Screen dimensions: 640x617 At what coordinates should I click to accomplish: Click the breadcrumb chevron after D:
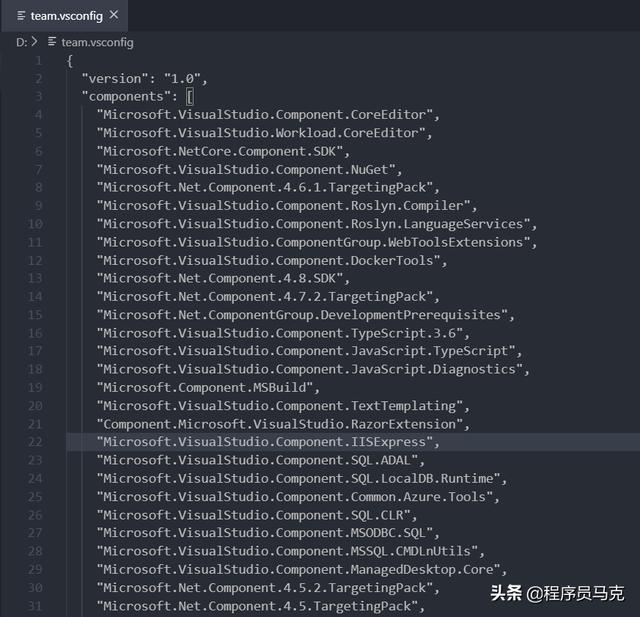(34, 42)
